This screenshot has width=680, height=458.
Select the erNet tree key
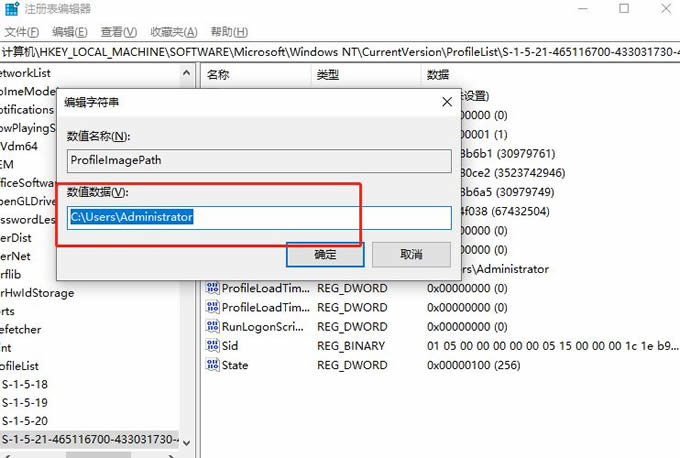click(x=16, y=256)
